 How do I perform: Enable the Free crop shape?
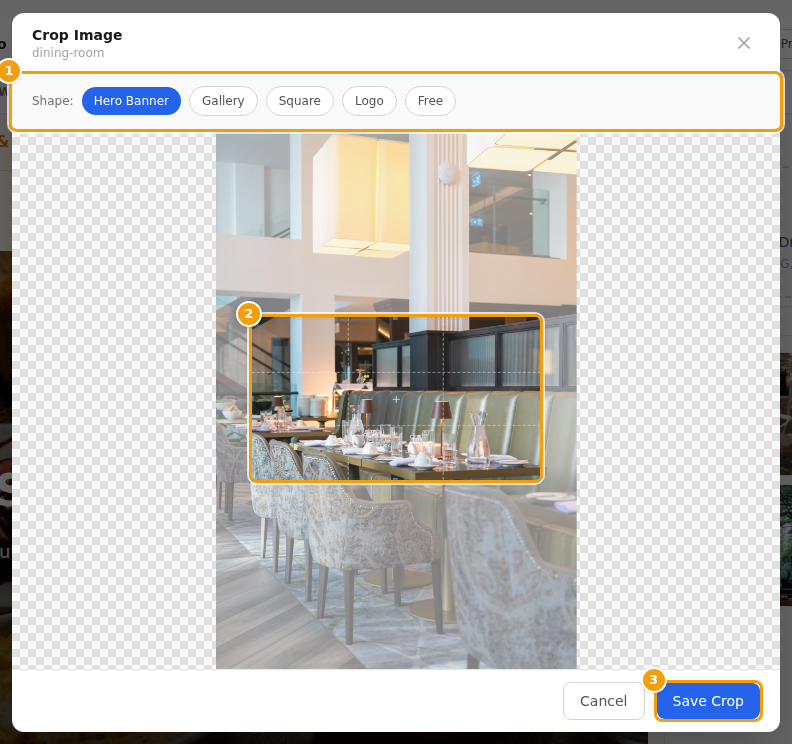[x=430, y=101]
